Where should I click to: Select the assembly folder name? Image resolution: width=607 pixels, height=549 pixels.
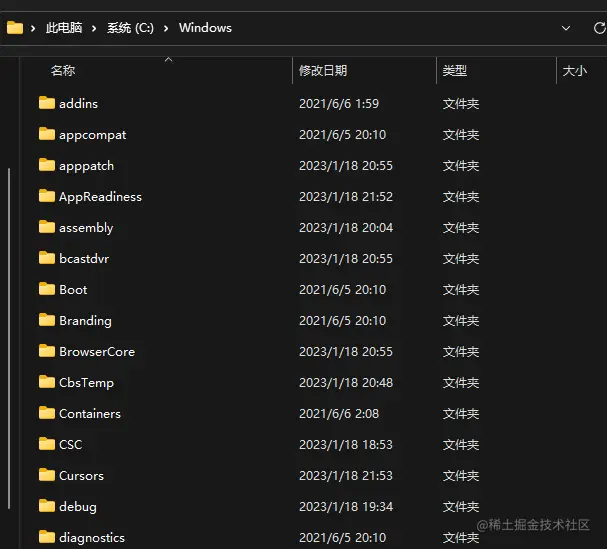pyautogui.click(x=86, y=228)
